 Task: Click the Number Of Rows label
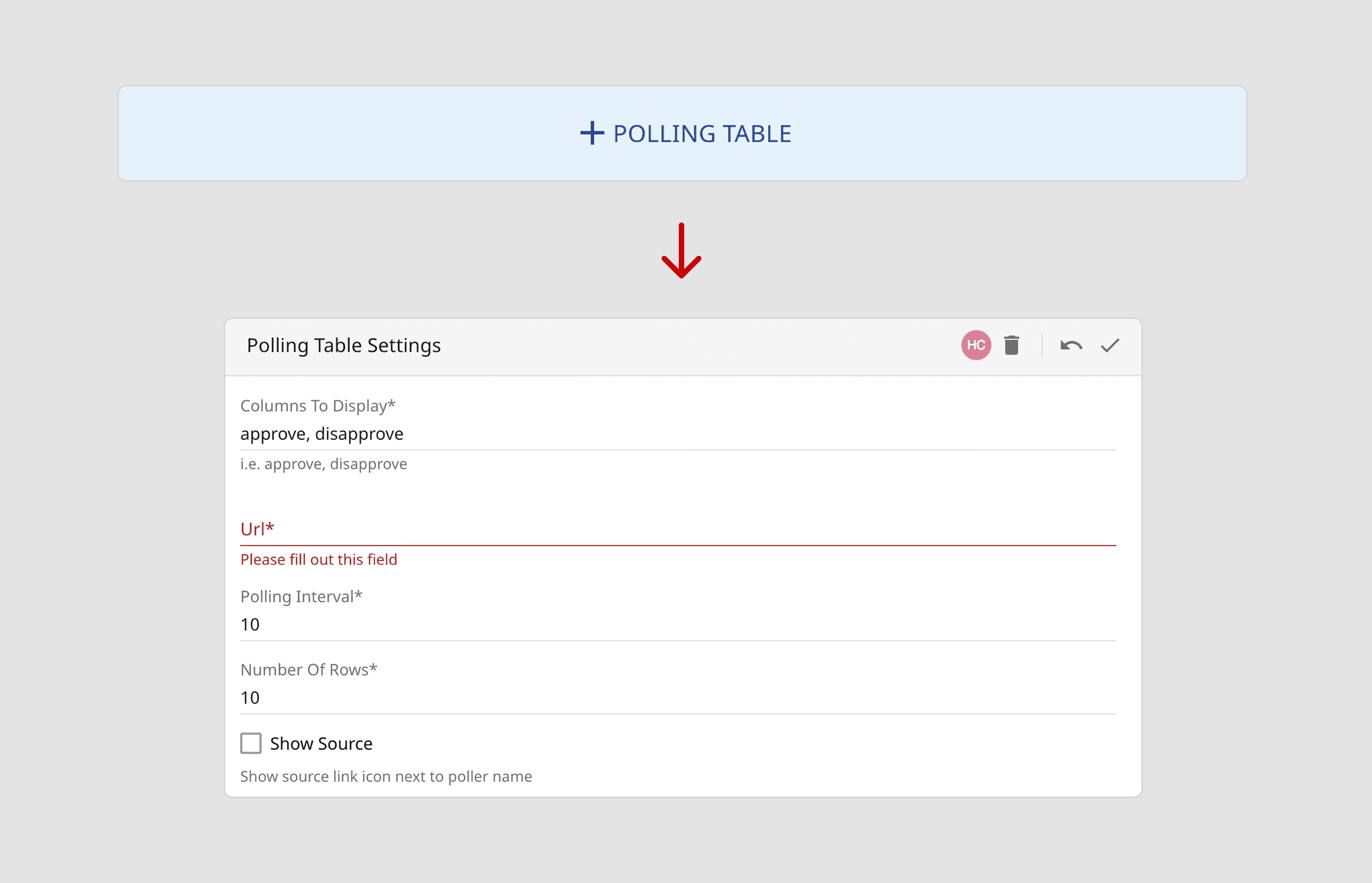pyautogui.click(x=309, y=670)
